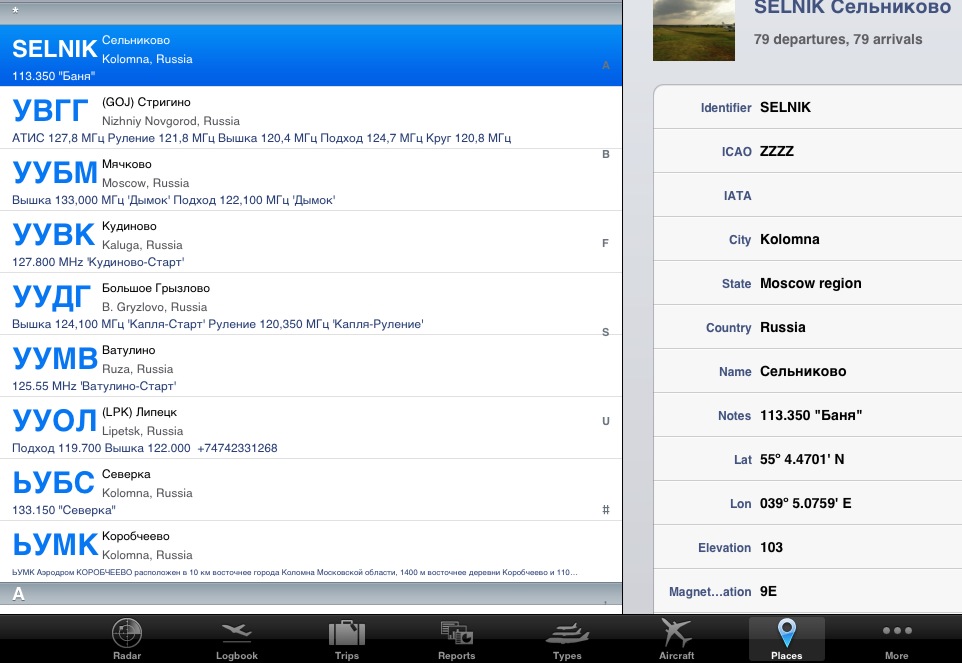Image resolution: width=962 pixels, height=663 pixels.
Task: Tap the Places pin icon
Action: click(x=787, y=634)
